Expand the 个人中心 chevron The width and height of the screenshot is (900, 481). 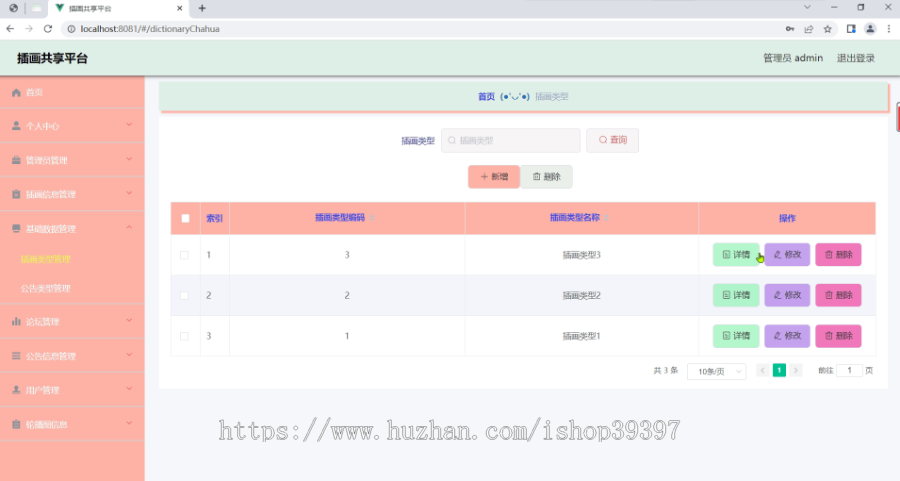tap(129, 125)
